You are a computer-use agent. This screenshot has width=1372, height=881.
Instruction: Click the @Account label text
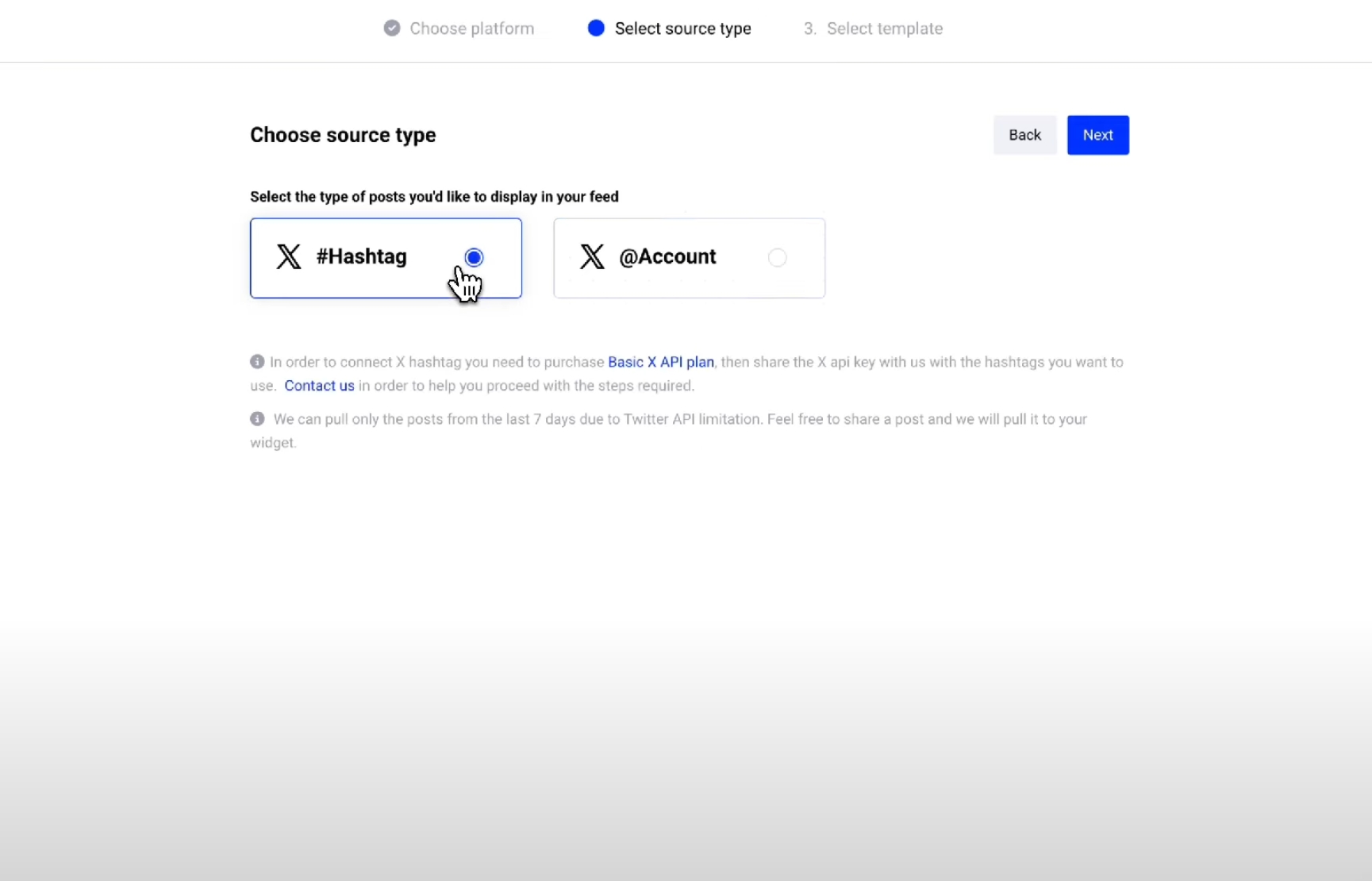point(667,256)
